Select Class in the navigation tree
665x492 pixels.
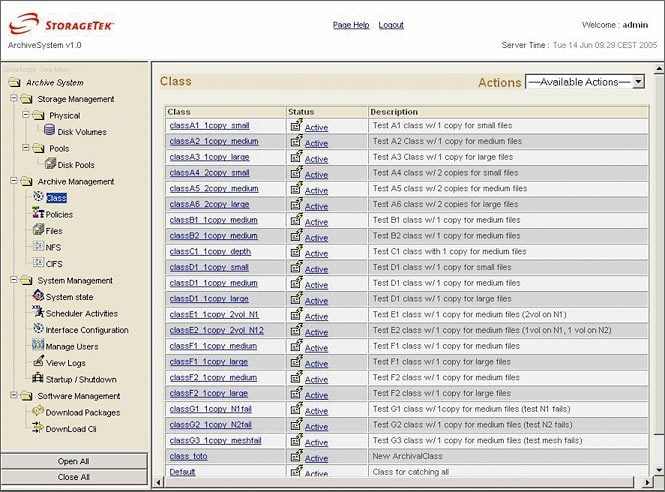click(56, 198)
